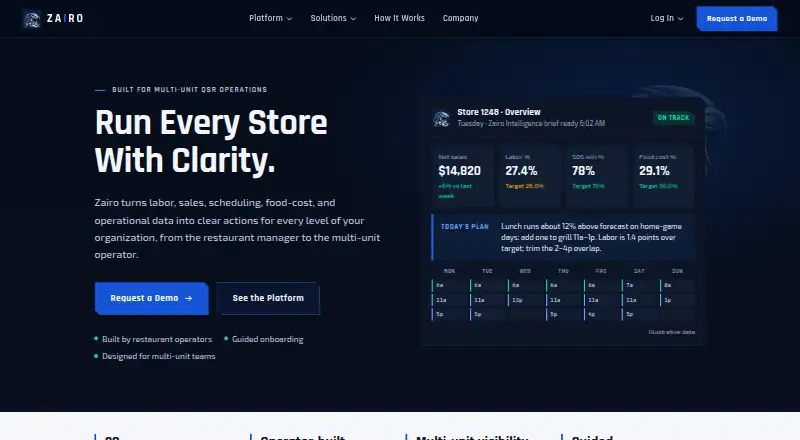This screenshot has height=440, width=800.
Task: Click the TODAY'S PLAN label
Action: pyautogui.click(x=465, y=227)
